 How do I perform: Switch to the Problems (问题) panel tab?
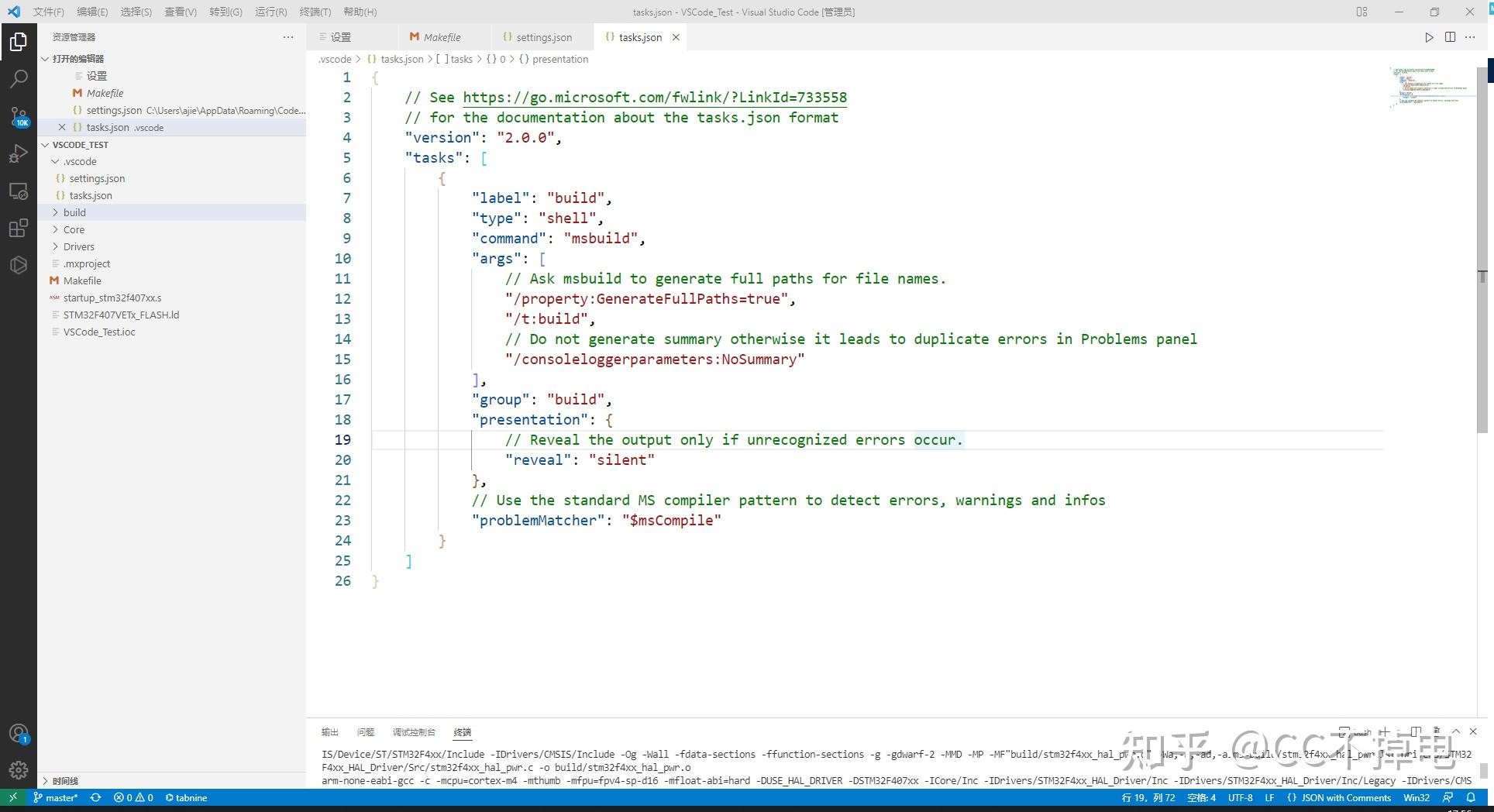(x=366, y=732)
